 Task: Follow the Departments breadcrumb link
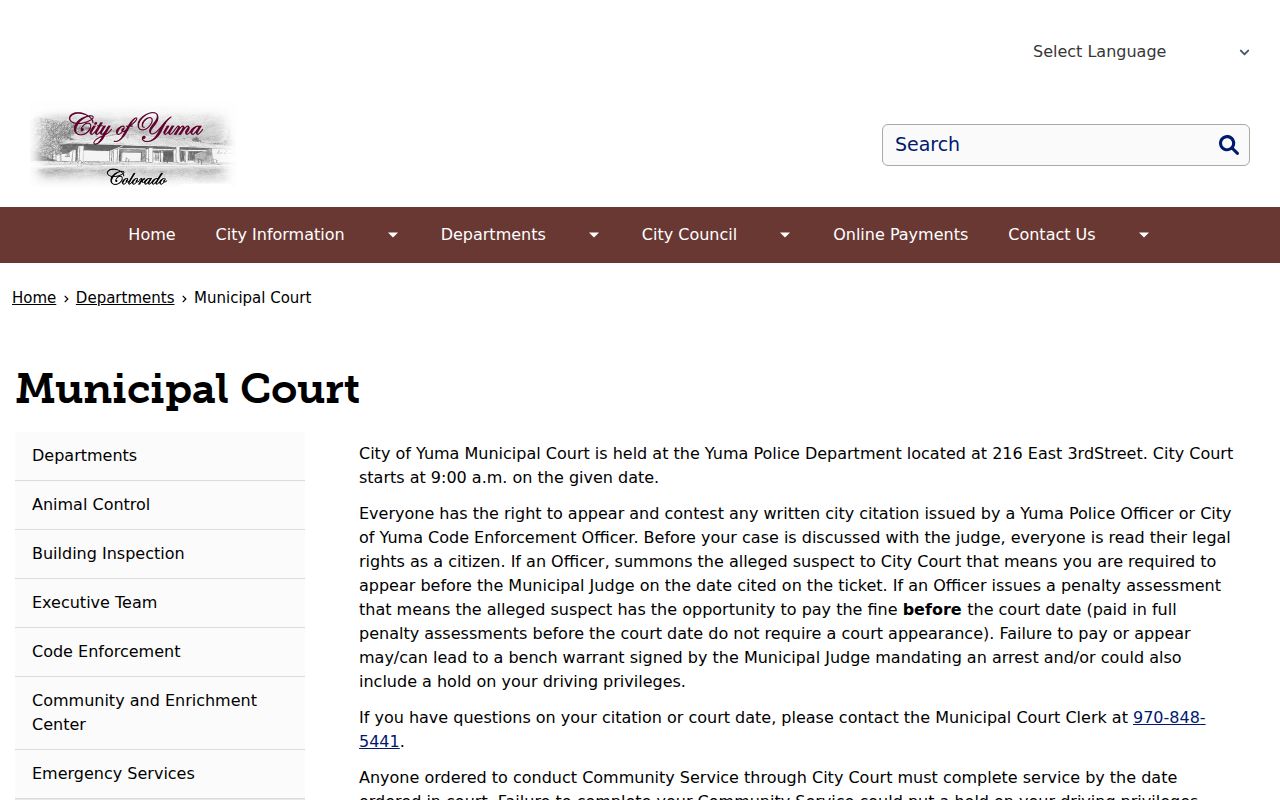click(125, 297)
